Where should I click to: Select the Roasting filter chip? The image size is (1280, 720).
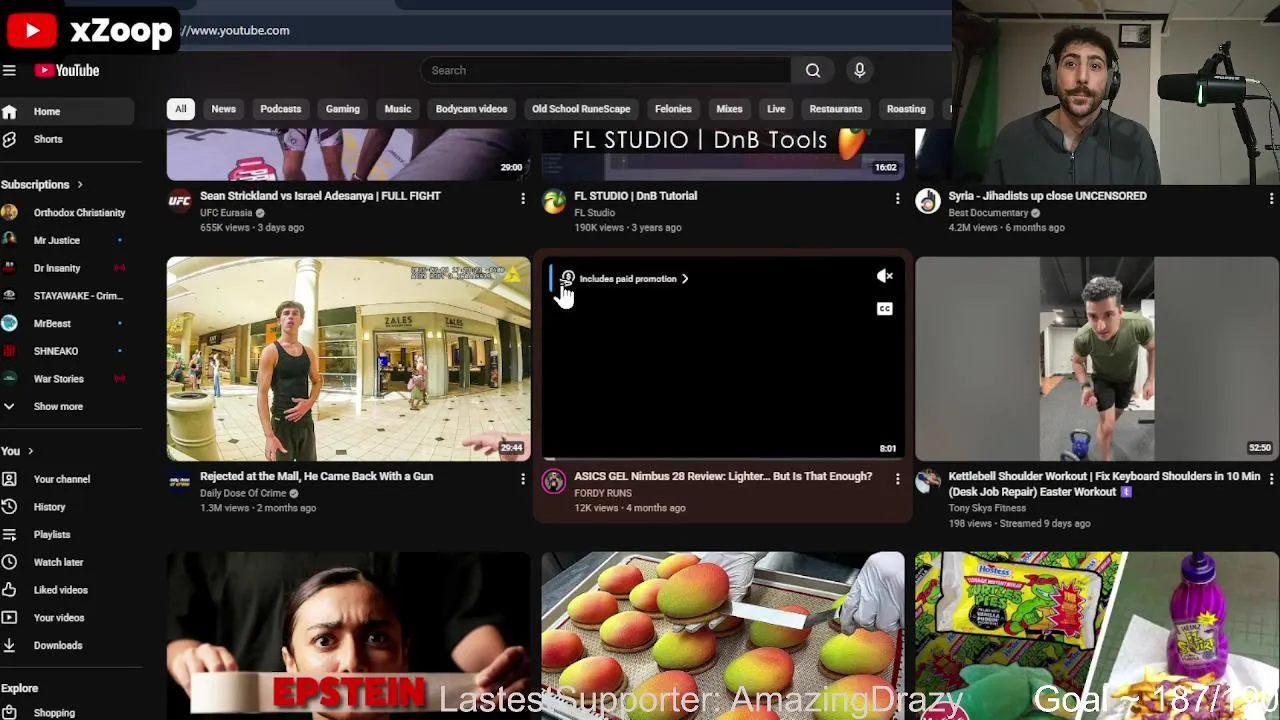906,109
